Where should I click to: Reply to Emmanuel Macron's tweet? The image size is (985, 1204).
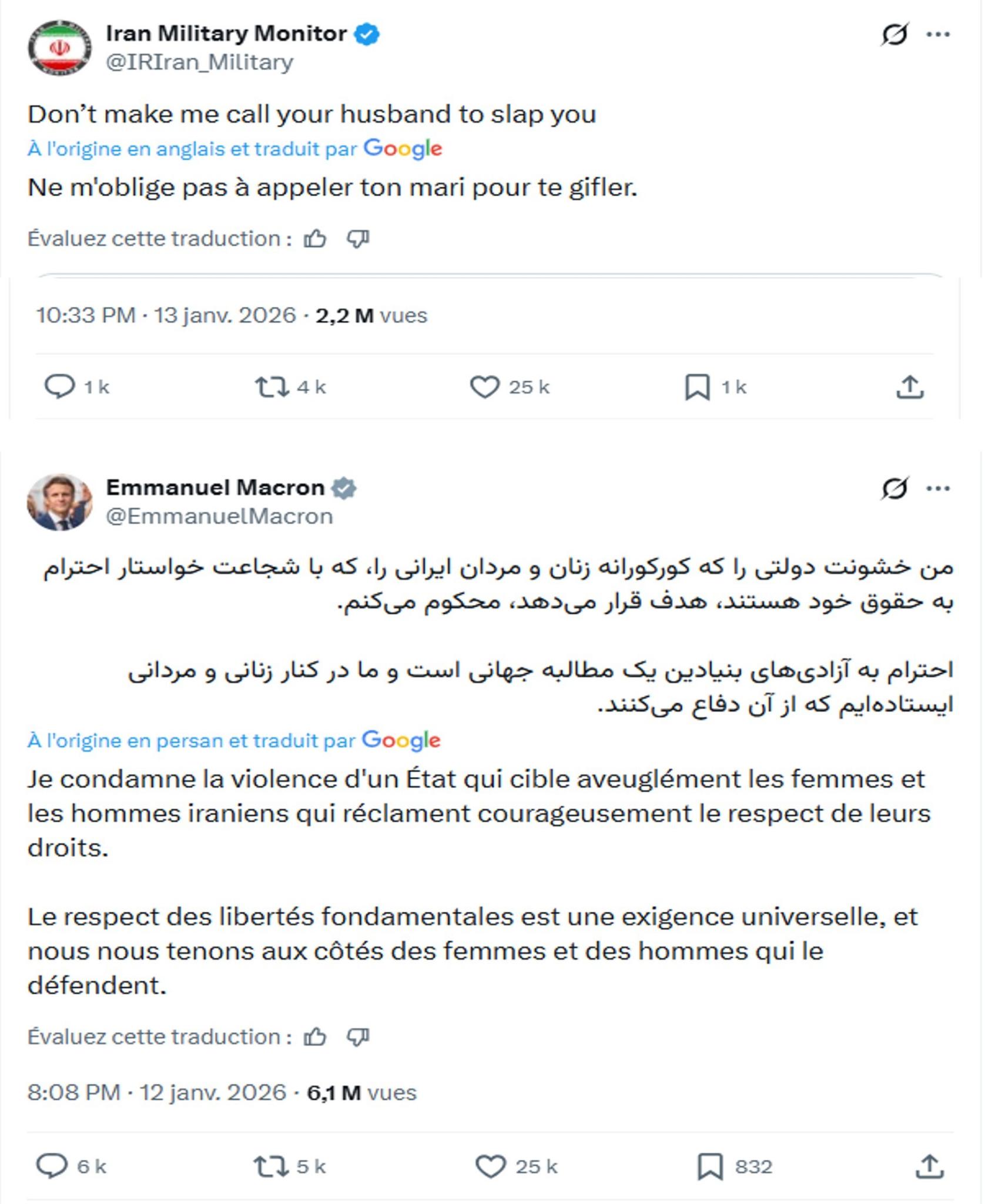tap(52, 1166)
